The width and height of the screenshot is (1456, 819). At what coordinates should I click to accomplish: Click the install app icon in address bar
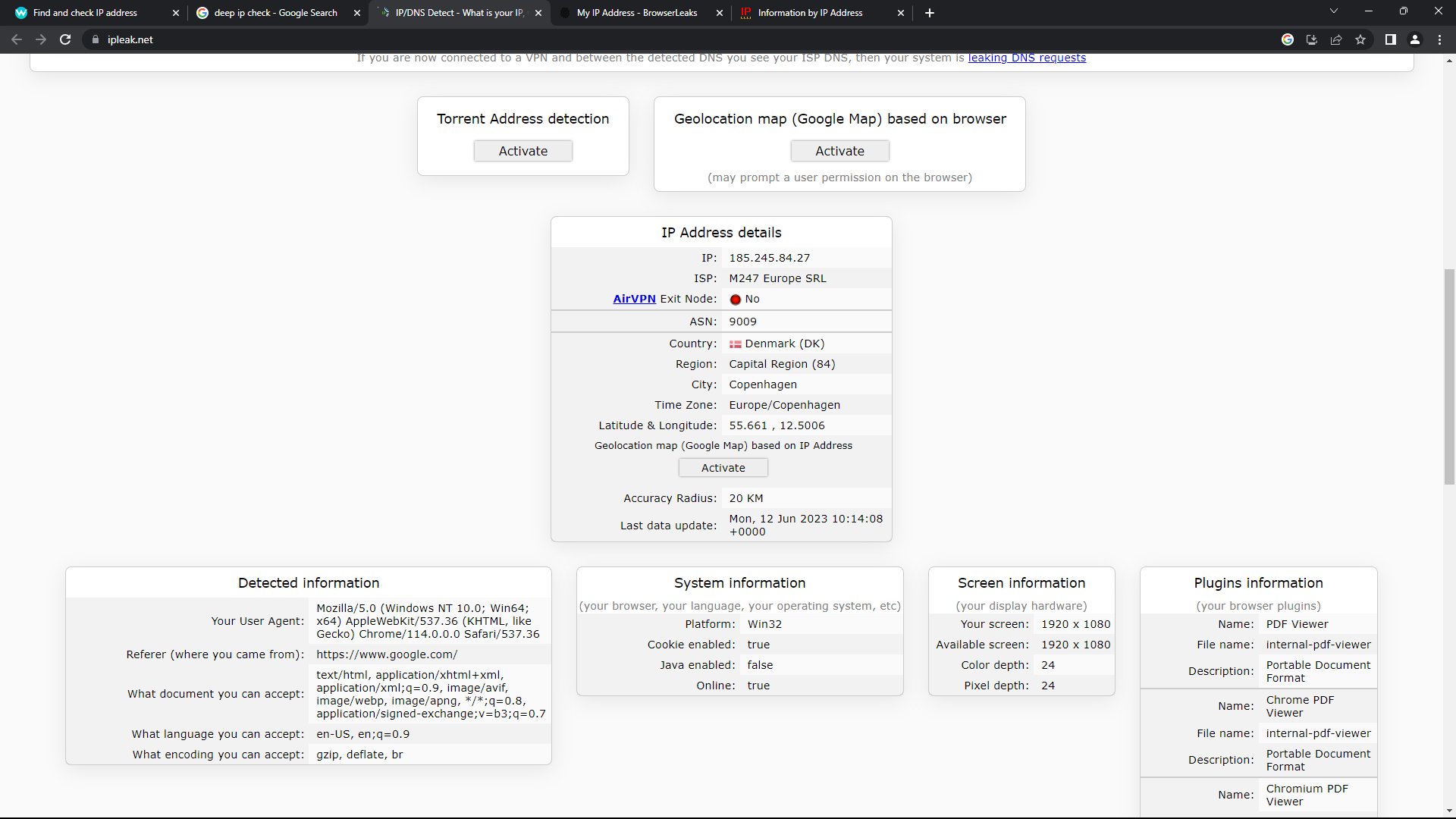[1312, 39]
